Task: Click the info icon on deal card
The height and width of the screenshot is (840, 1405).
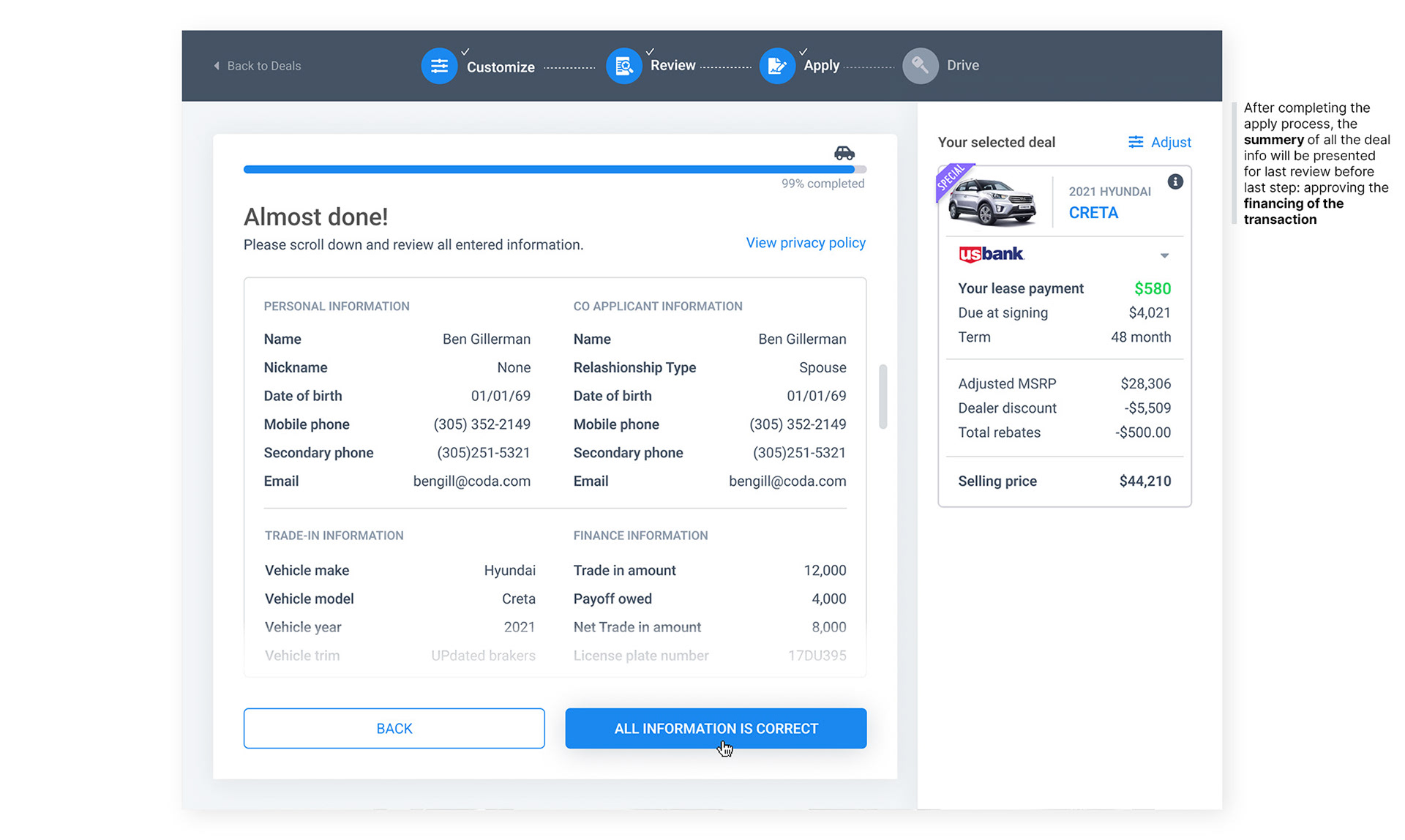Action: pos(1174,181)
